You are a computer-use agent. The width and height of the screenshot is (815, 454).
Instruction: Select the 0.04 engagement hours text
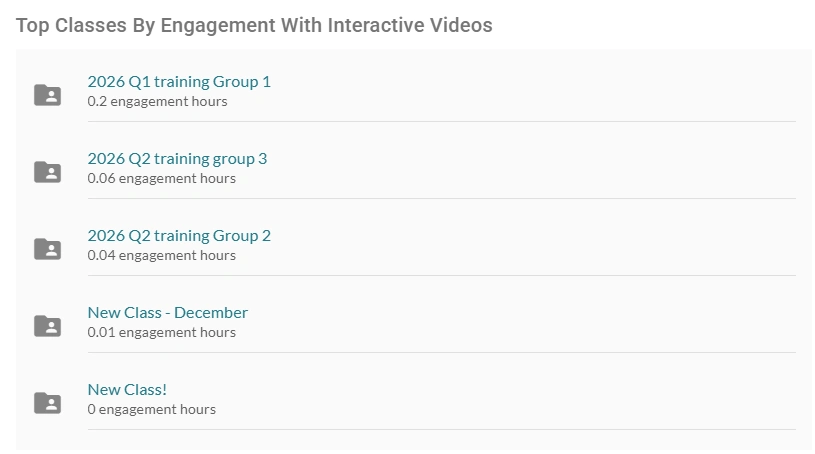coord(162,255)
